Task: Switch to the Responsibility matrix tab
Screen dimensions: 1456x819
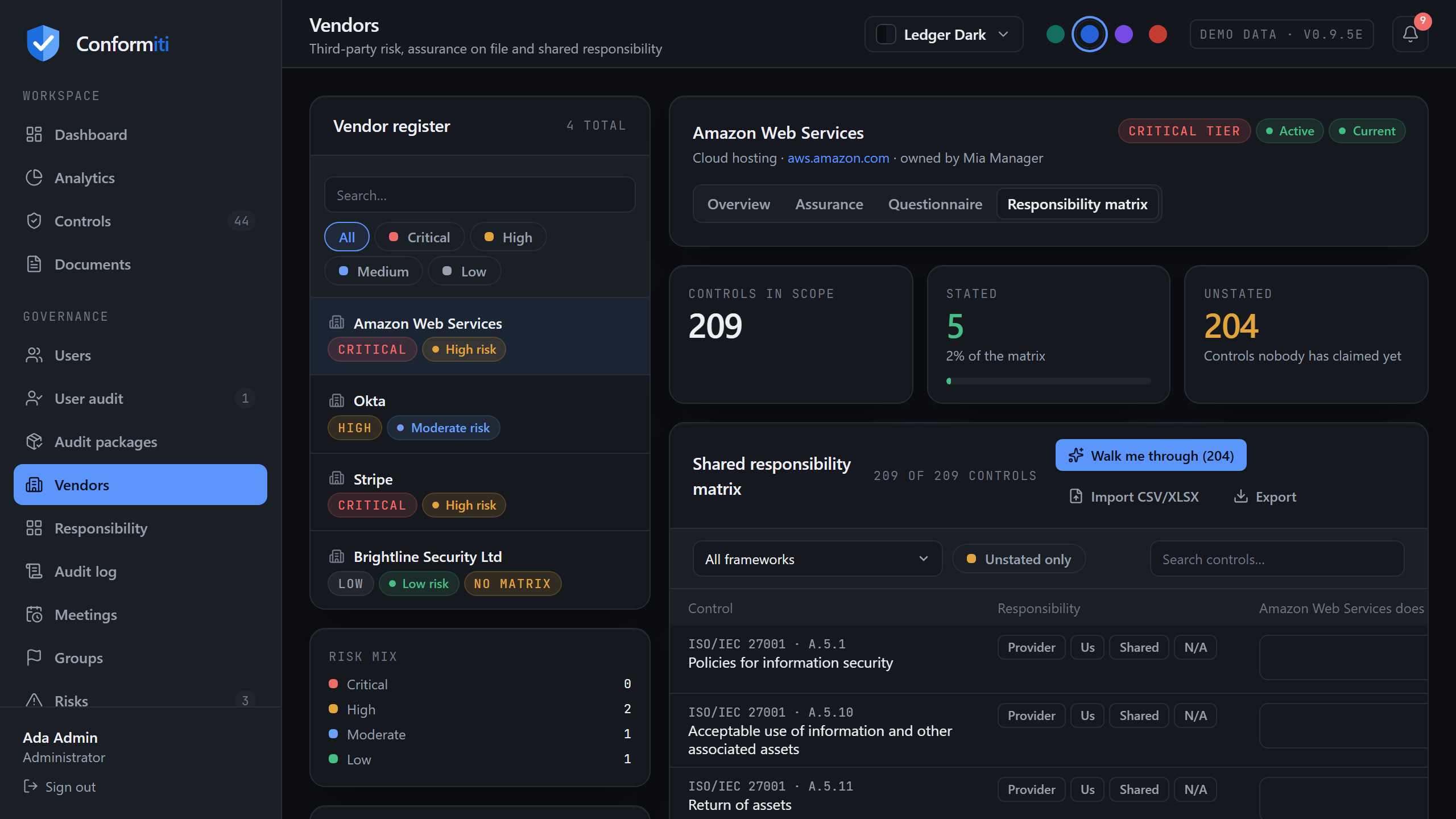Action: [1077, 204]
